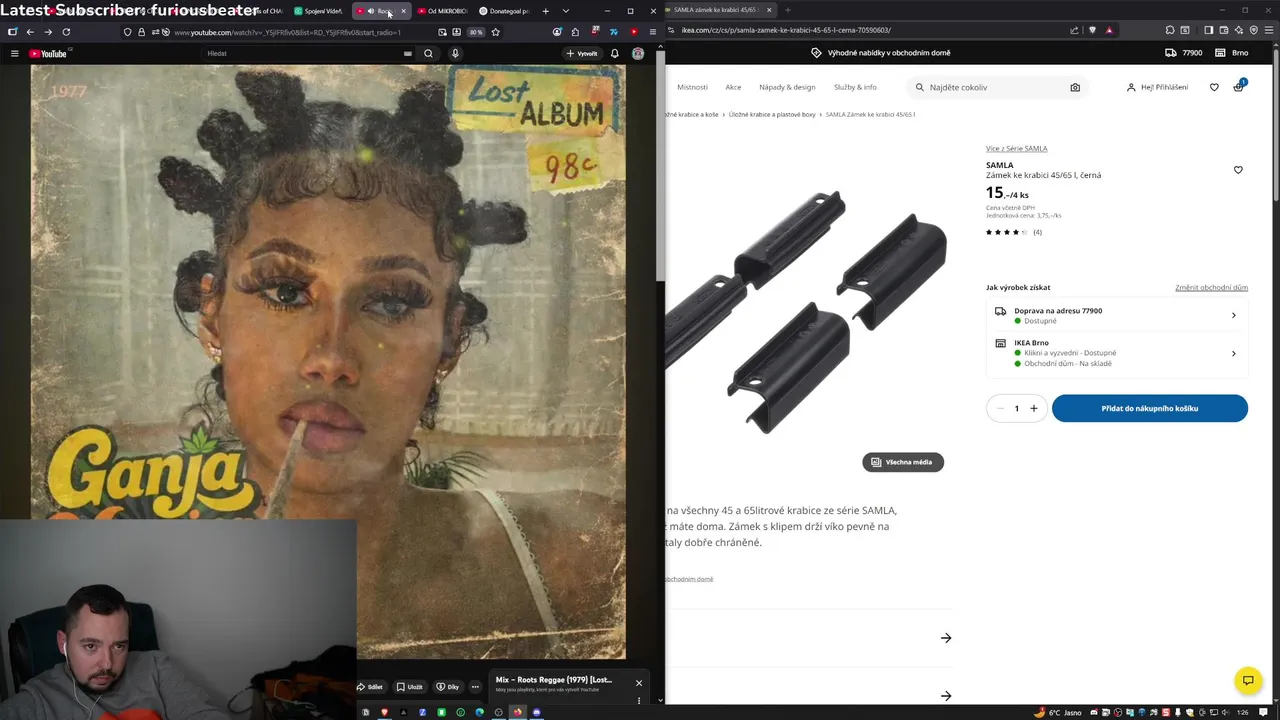Viewport: 1280px width, 720px height.
Task: Share the IKEA page from address bar
Action: coord(1074,30)
